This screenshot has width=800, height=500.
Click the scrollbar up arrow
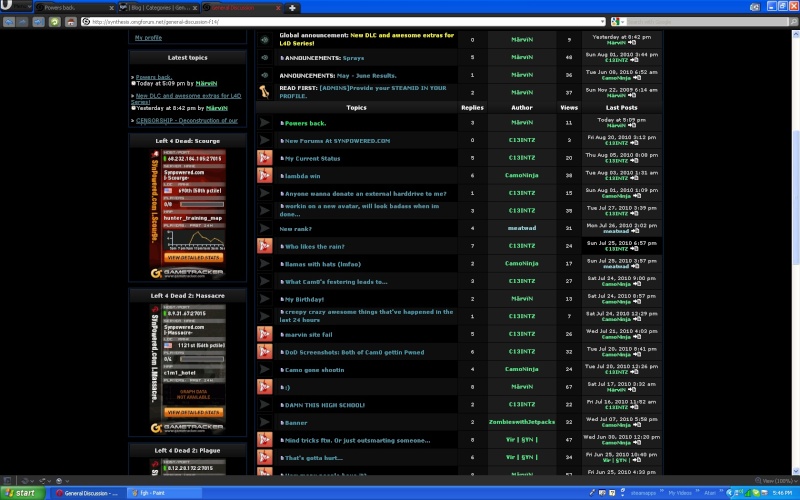(x=795, y=34)
